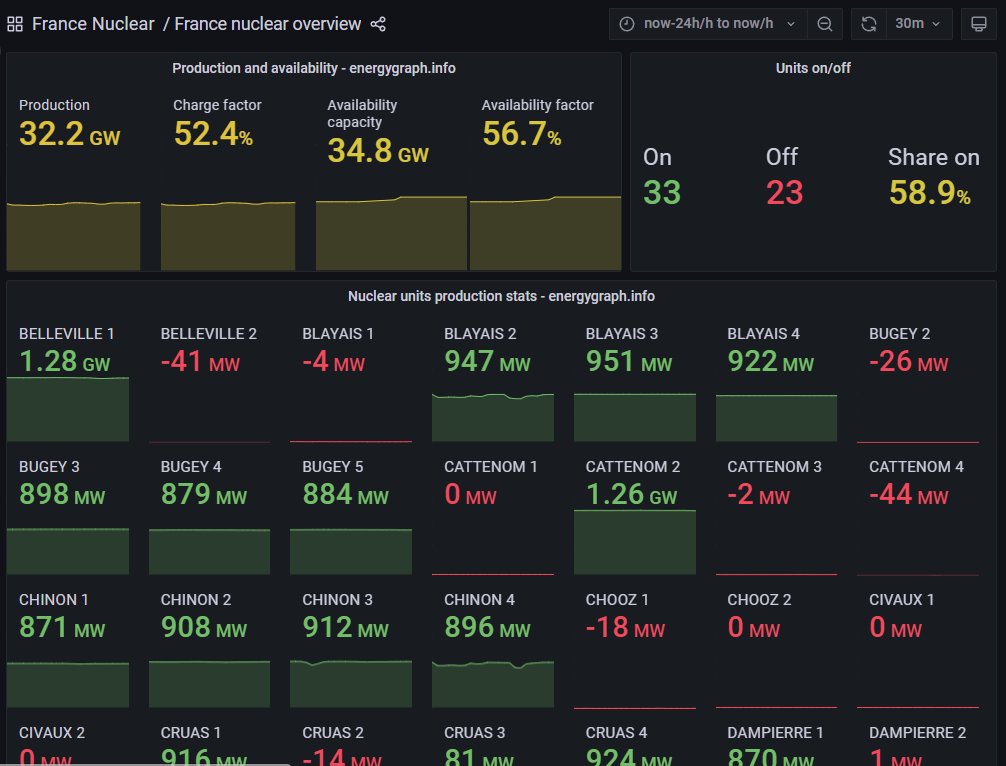Zoom out the time range

[x=824, y=24]
